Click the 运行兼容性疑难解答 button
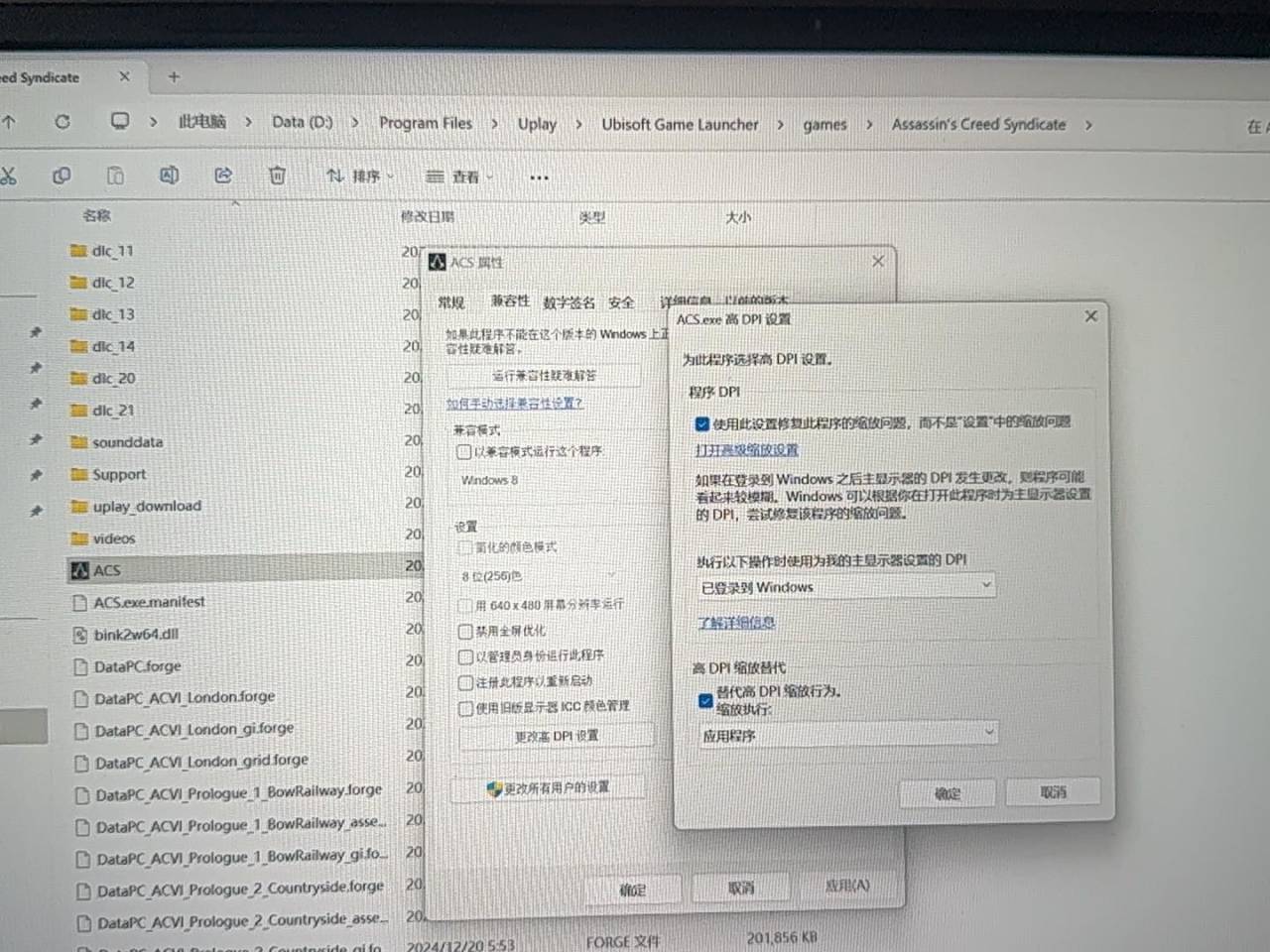The width and height of the screenshot is (1270, 952). 545,376
